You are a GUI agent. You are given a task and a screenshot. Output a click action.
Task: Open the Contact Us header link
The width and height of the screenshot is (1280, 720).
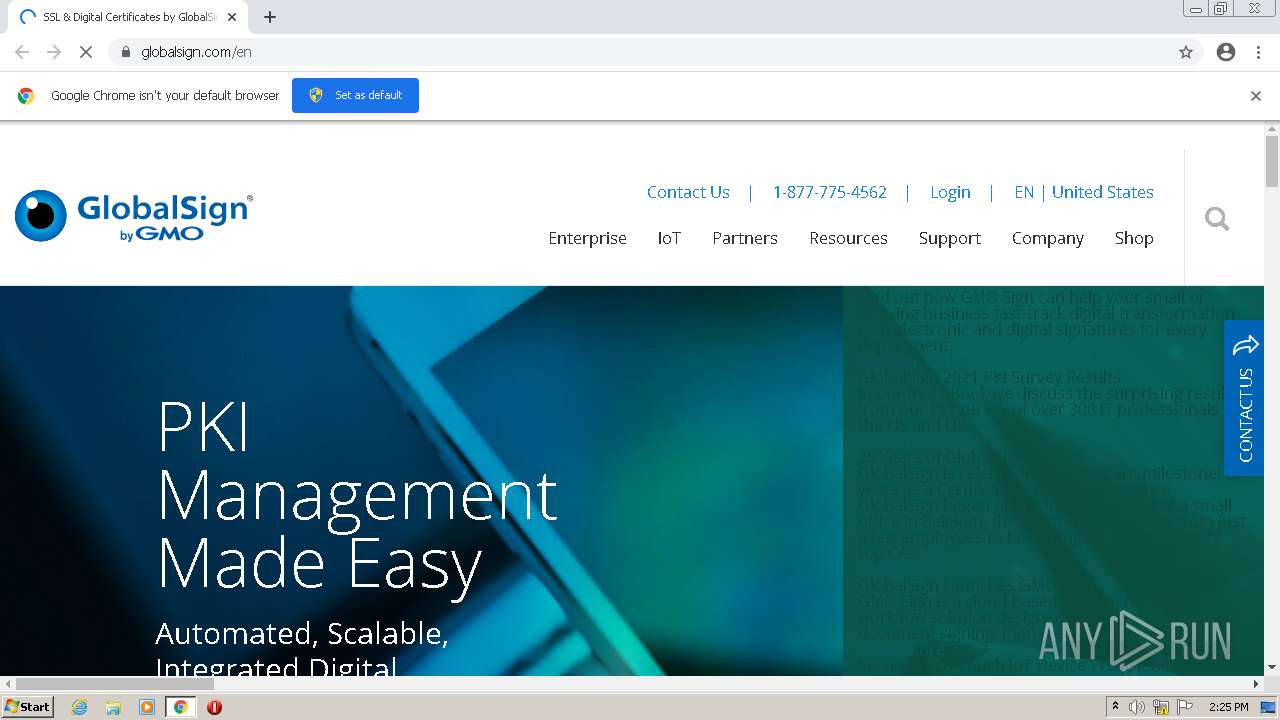(688, 192)
